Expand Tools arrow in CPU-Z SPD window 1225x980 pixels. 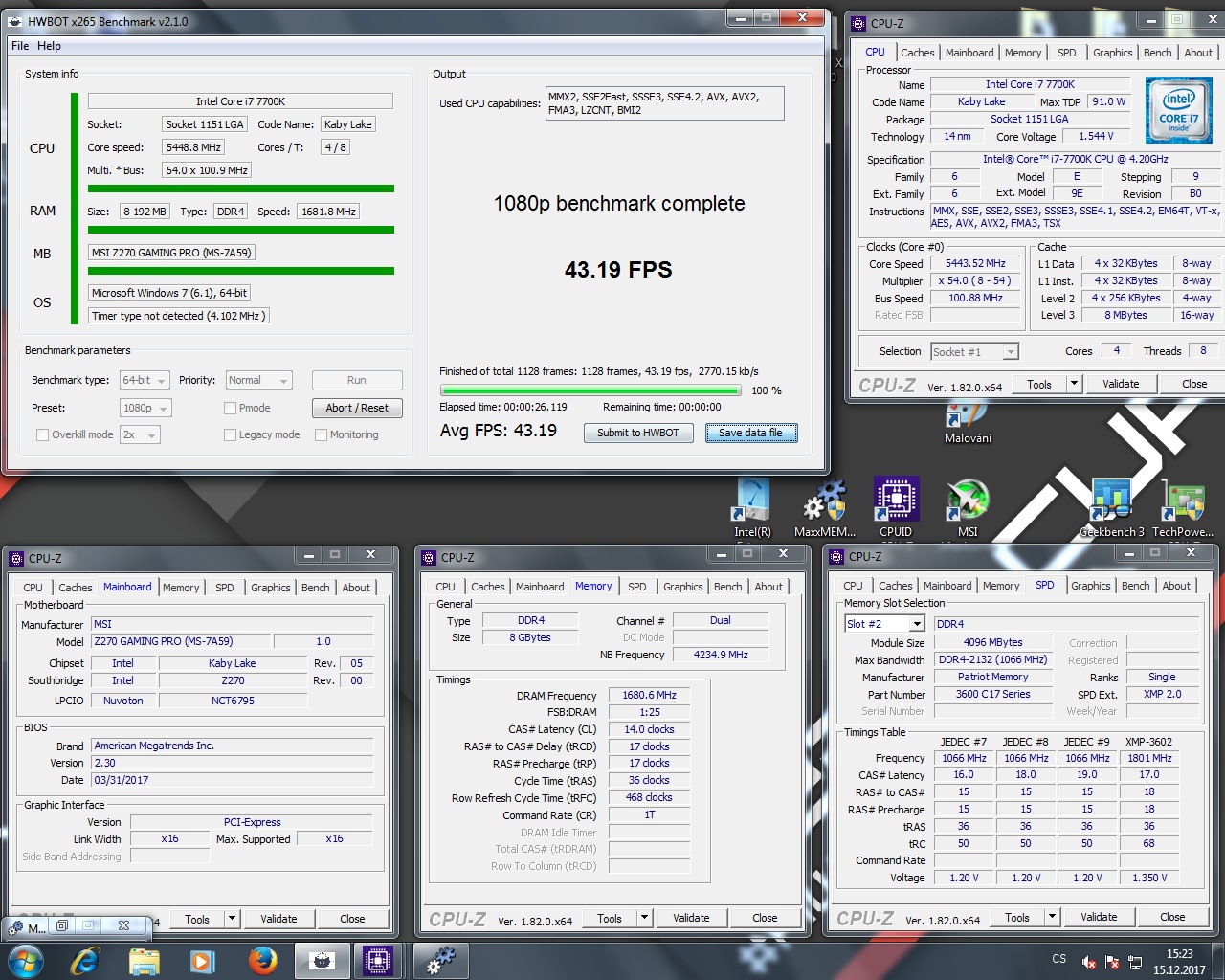coord(1052,917)
